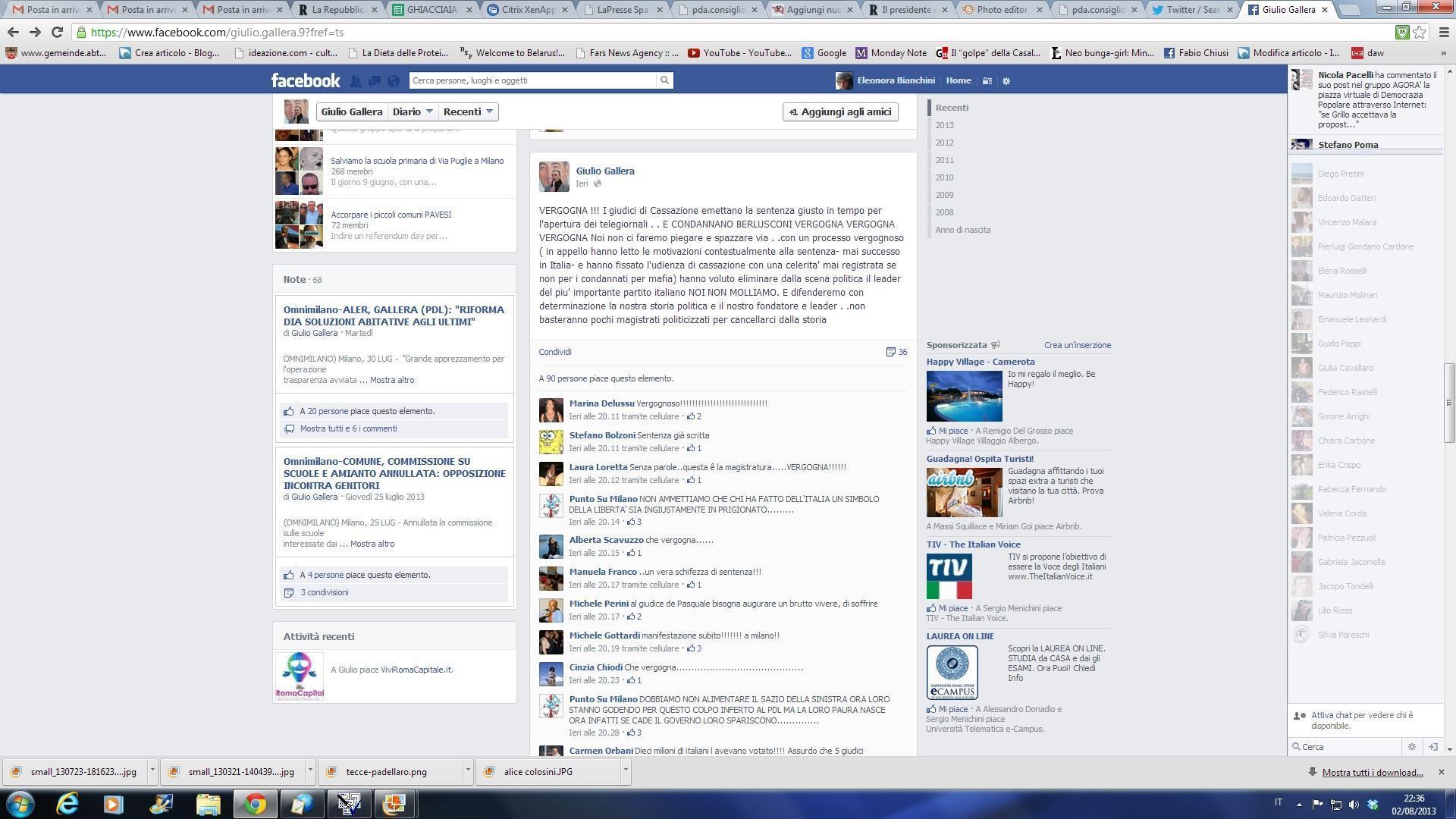Click the search magnifier button
Screen dimensions: 1456x819
coord(664,80)
